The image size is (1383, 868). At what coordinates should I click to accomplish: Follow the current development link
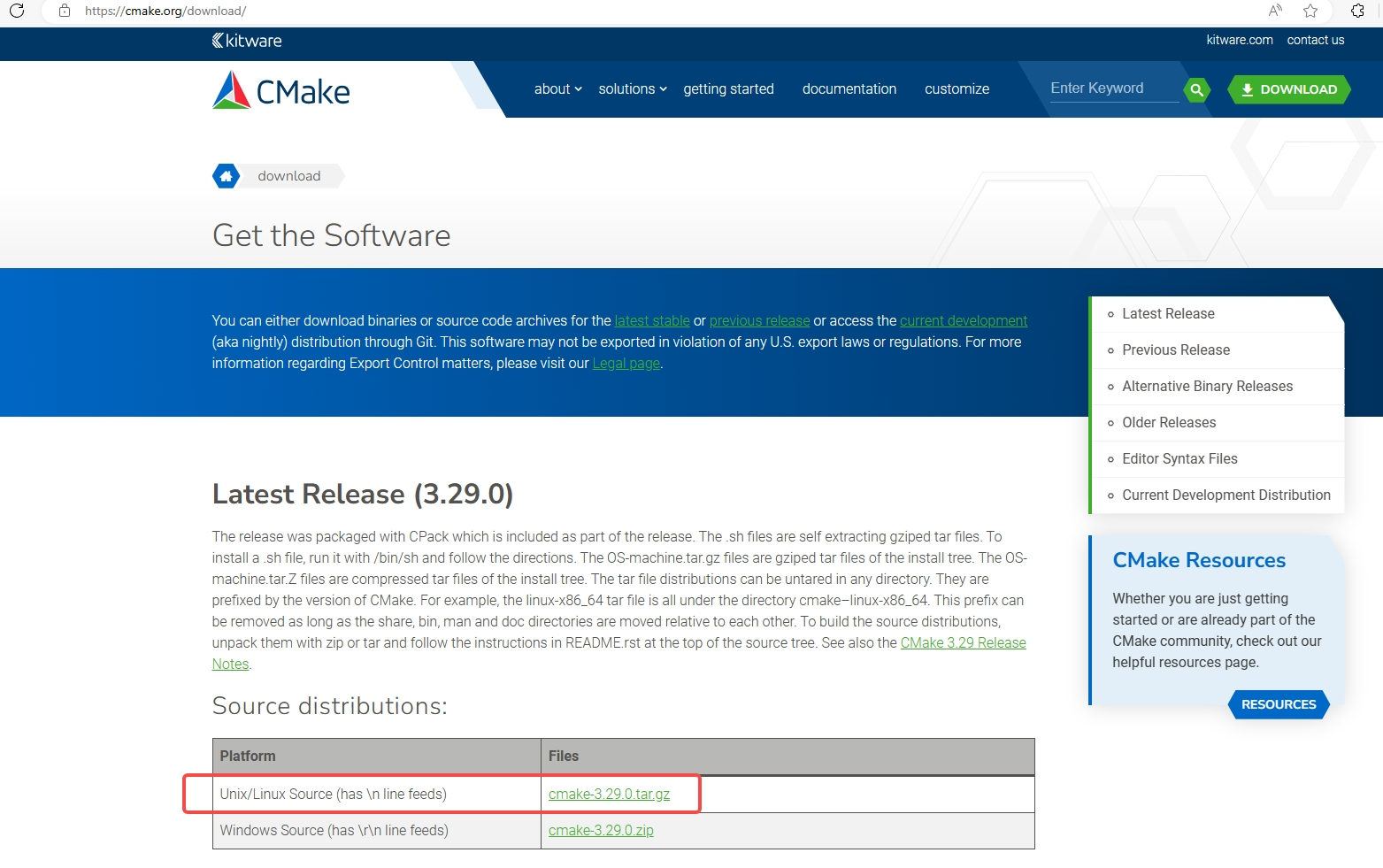tap(964, 321)
